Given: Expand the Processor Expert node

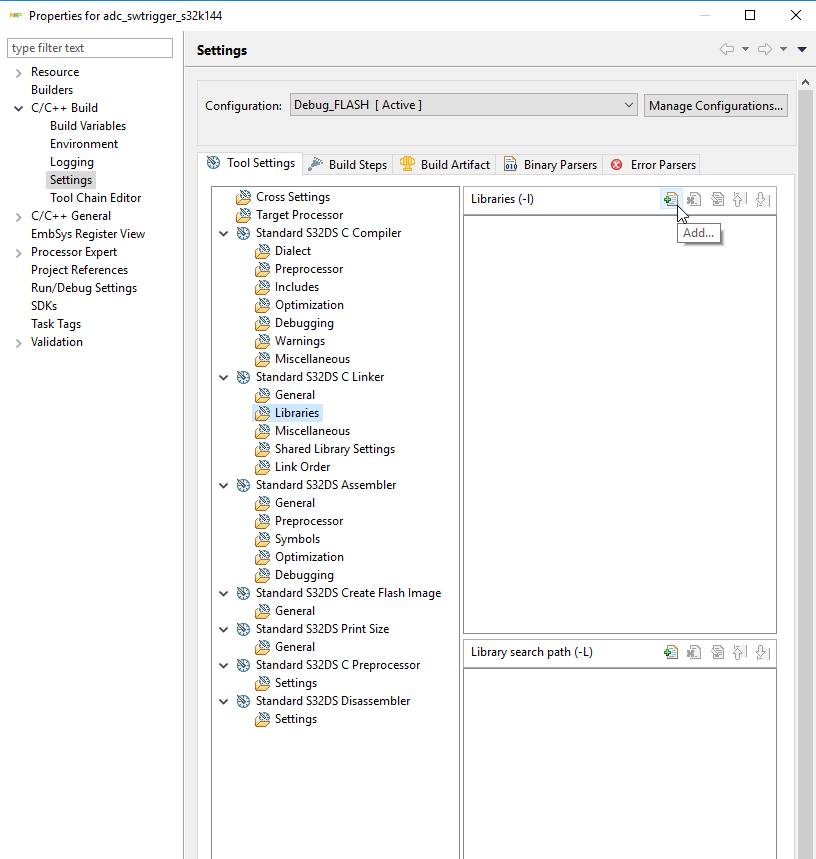Looking at the screenshot, I should coord(19,253).
